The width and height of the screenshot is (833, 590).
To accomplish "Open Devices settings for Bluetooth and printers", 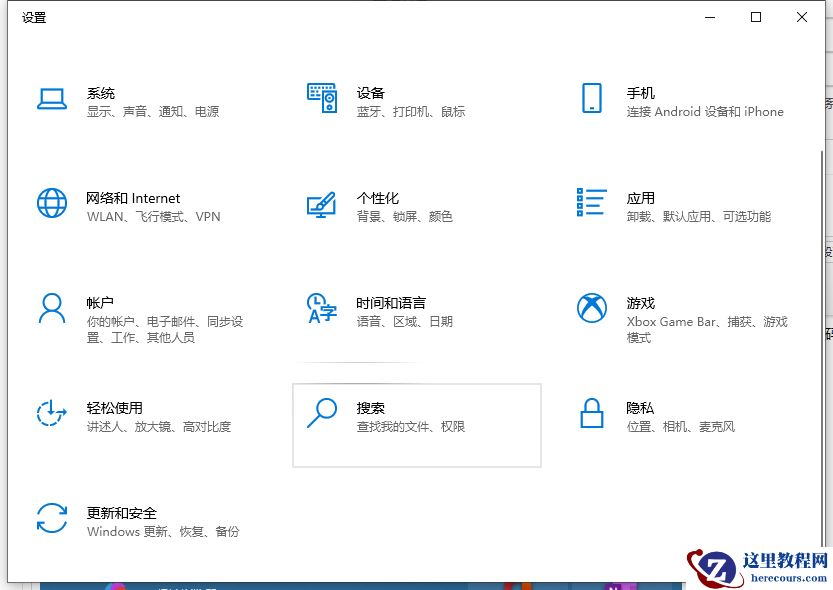I will click(x=324, y=98).
